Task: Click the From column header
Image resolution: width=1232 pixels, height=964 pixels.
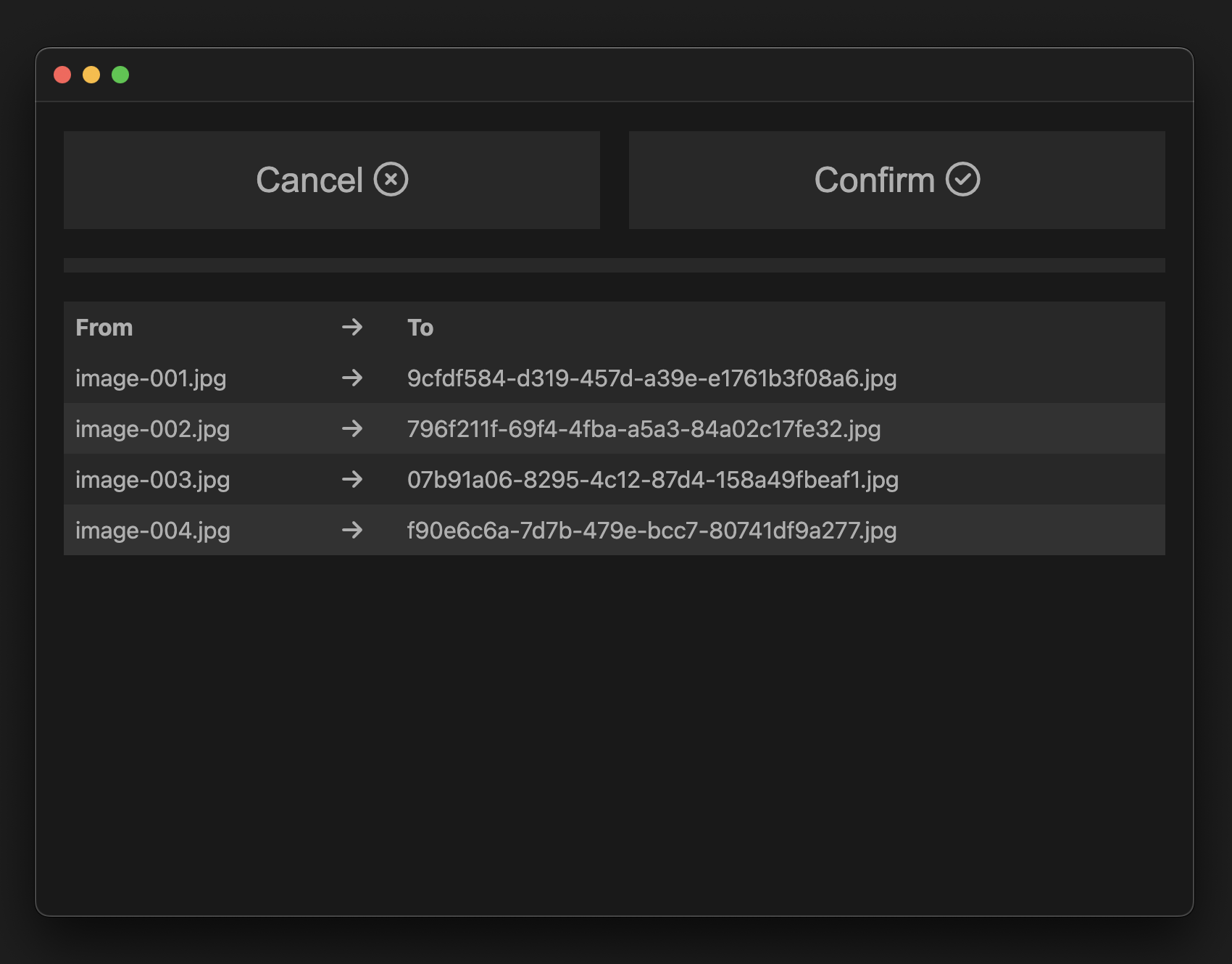Action: click(x=104, y=328)
